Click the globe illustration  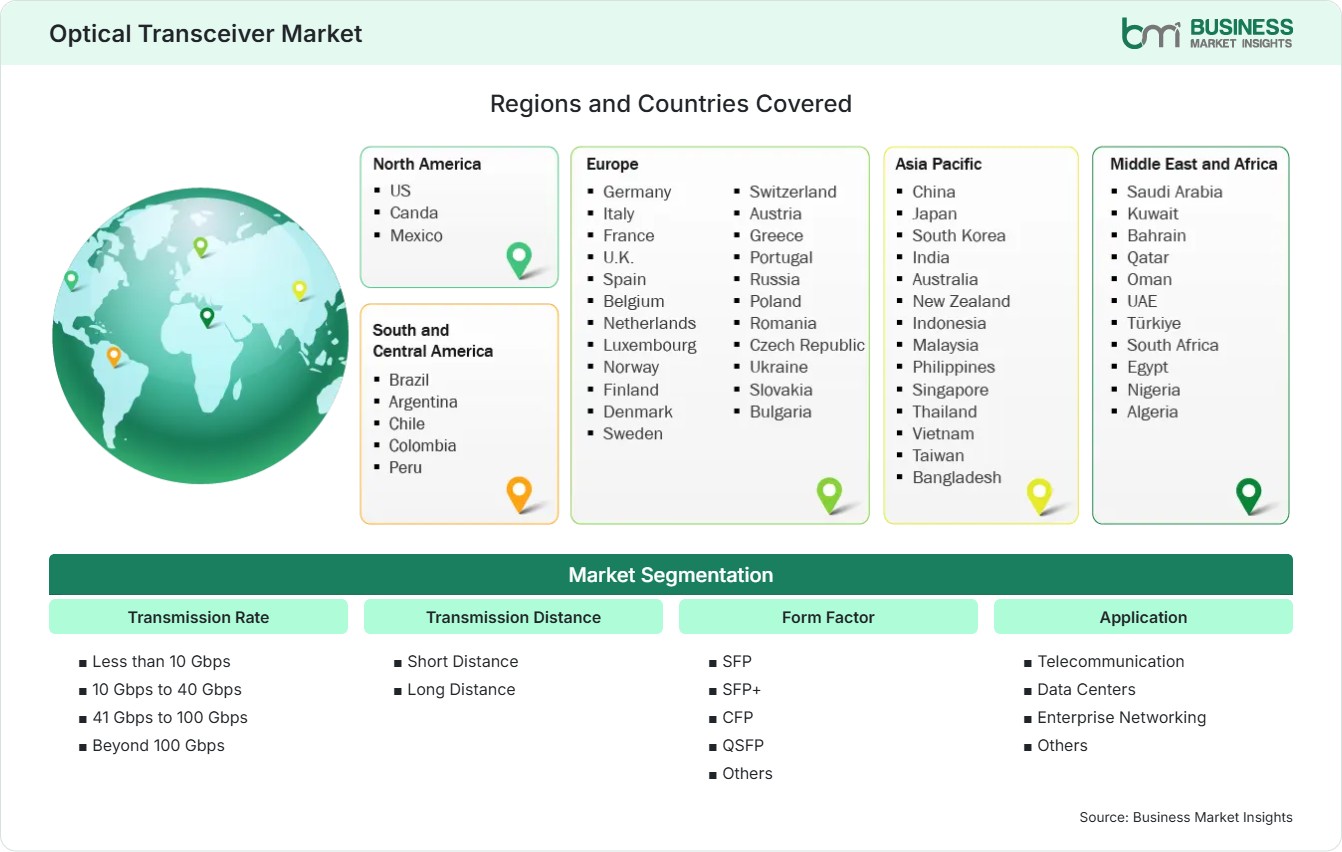(200, 336)
